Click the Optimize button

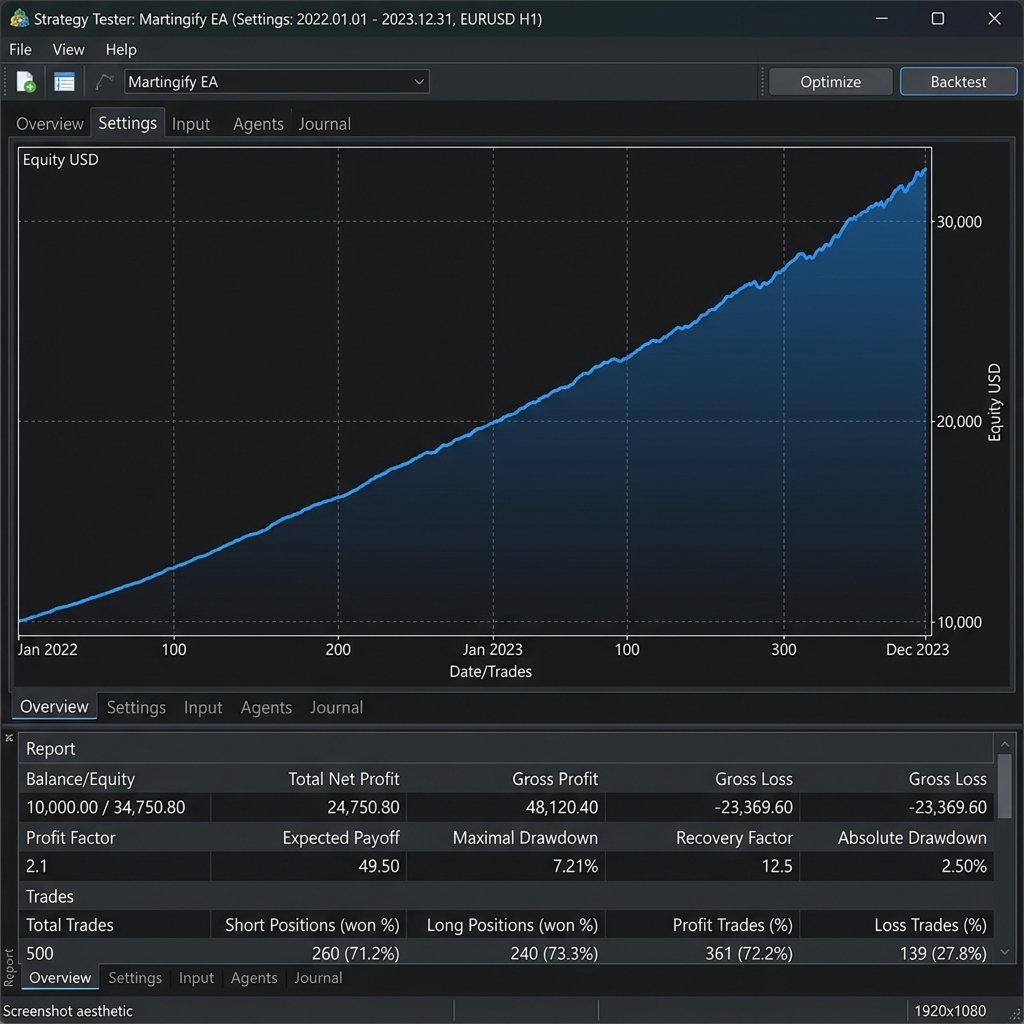830,82
